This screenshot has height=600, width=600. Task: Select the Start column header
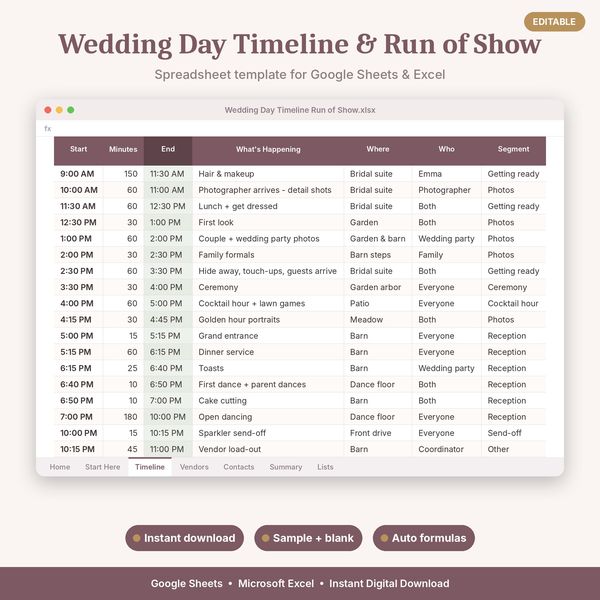coord(78,149)
